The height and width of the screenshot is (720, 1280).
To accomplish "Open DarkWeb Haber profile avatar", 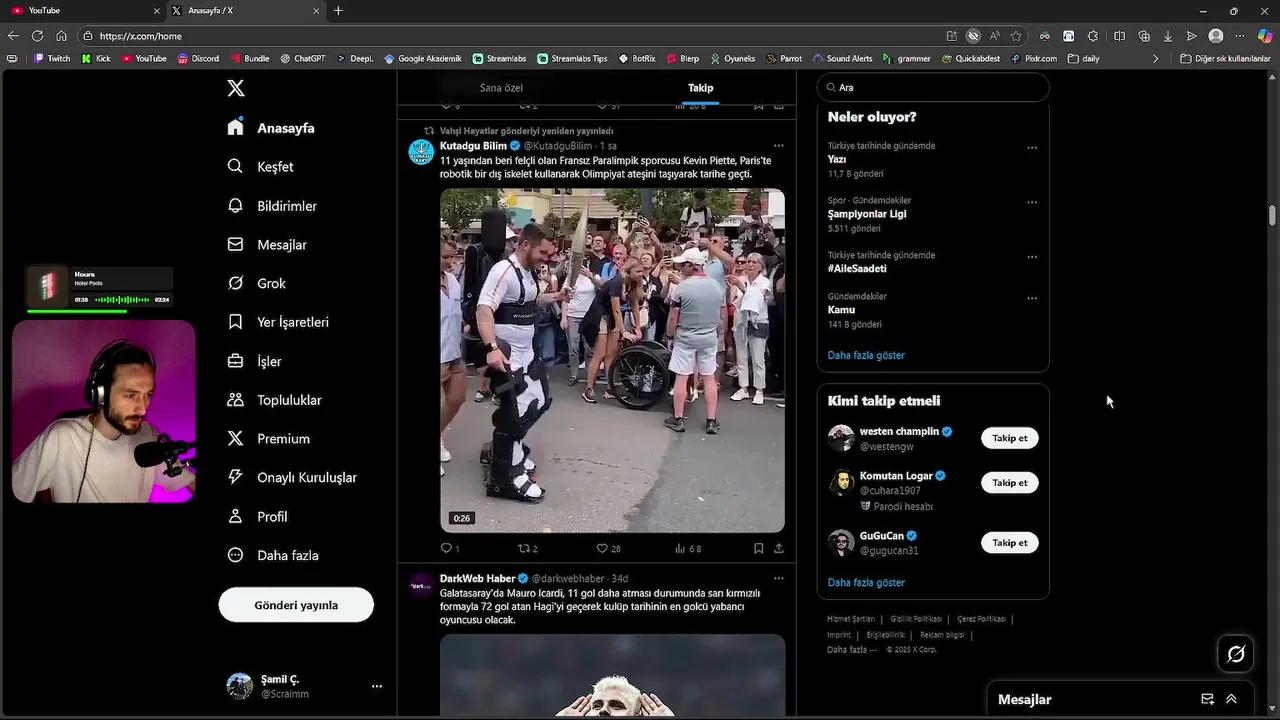I will pyautogui.click(x=422, y=584).
